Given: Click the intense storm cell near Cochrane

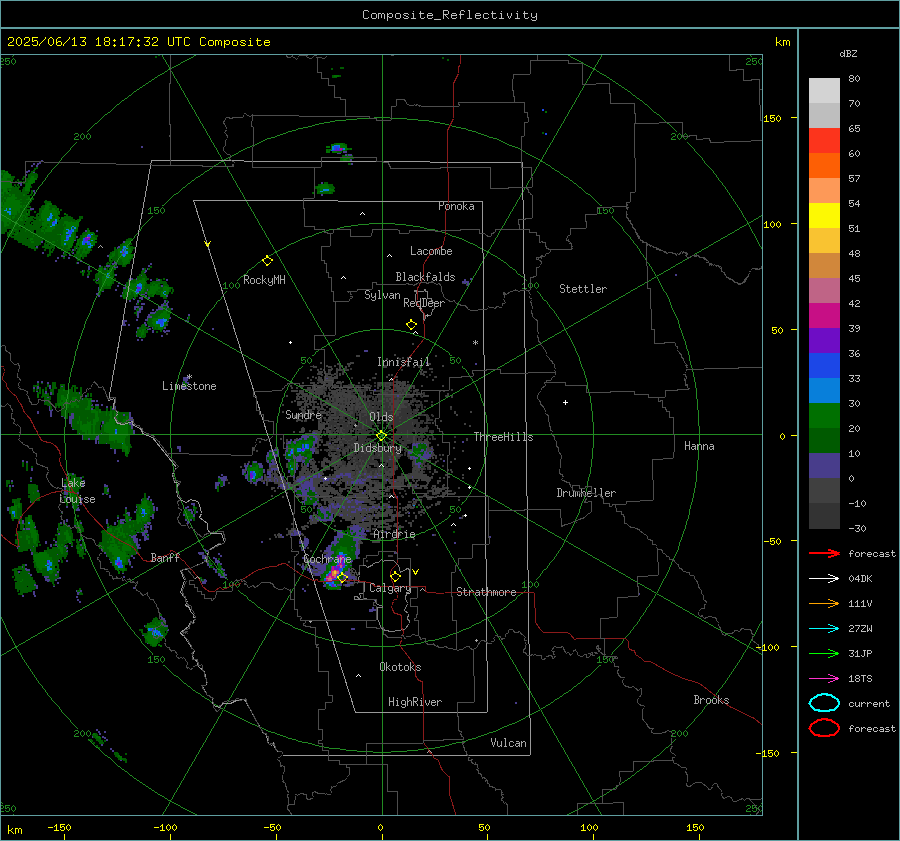Looking at the screenshot, I should coord(333,575).
